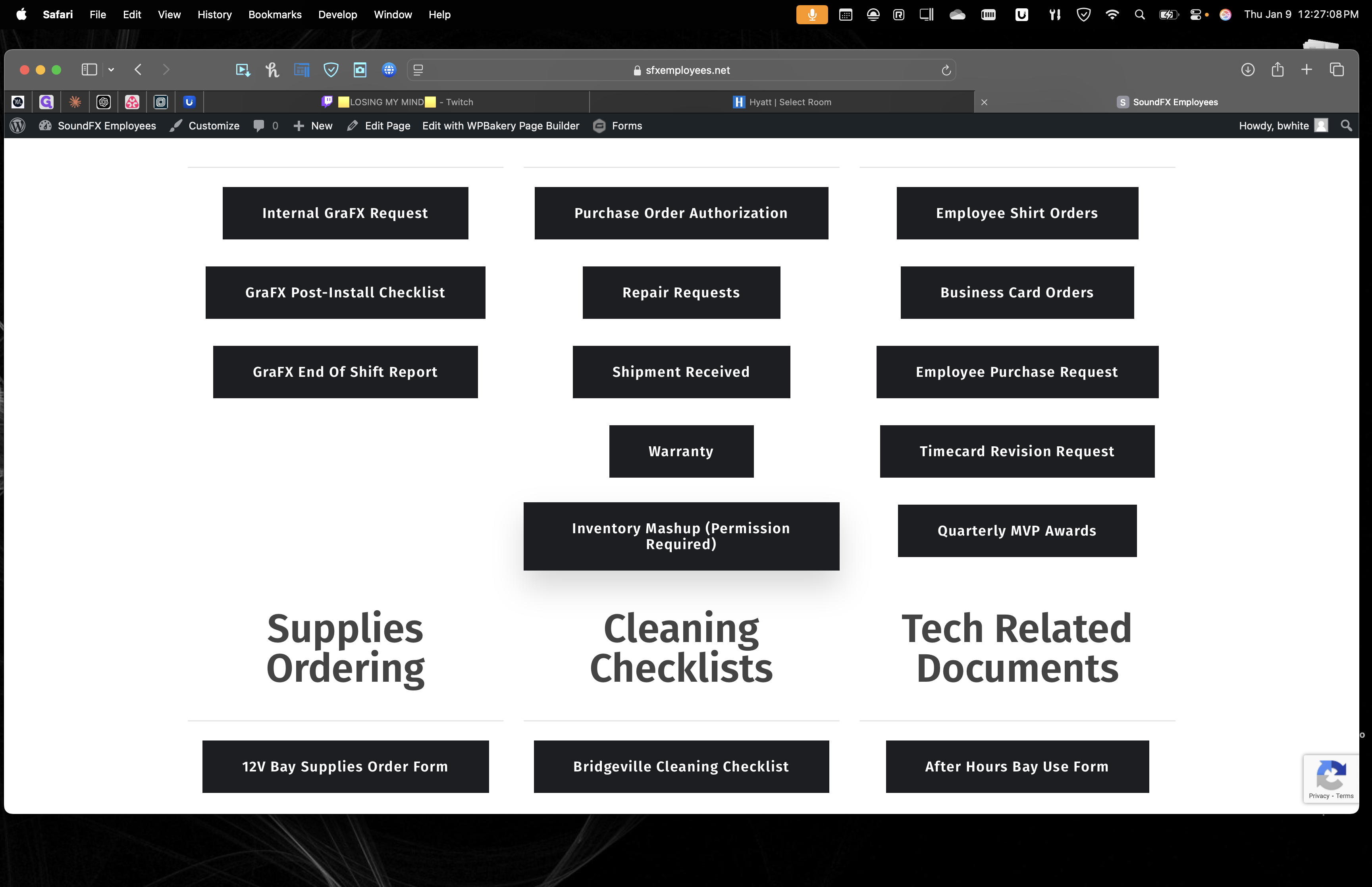Viewport: 1372px width, 887px height.
Task: Click Customize in the WordPress admin bar
Action: [205, 125]
